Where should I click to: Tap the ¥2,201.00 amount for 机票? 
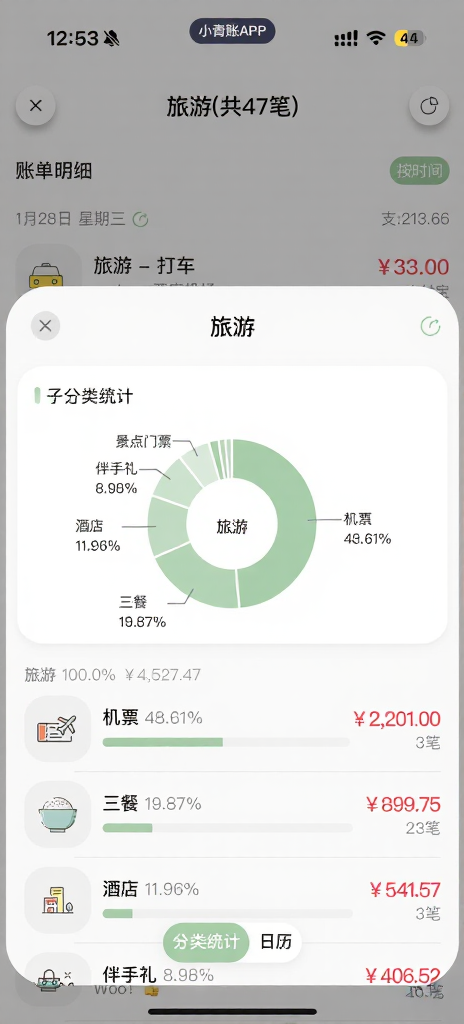(397, 719)
